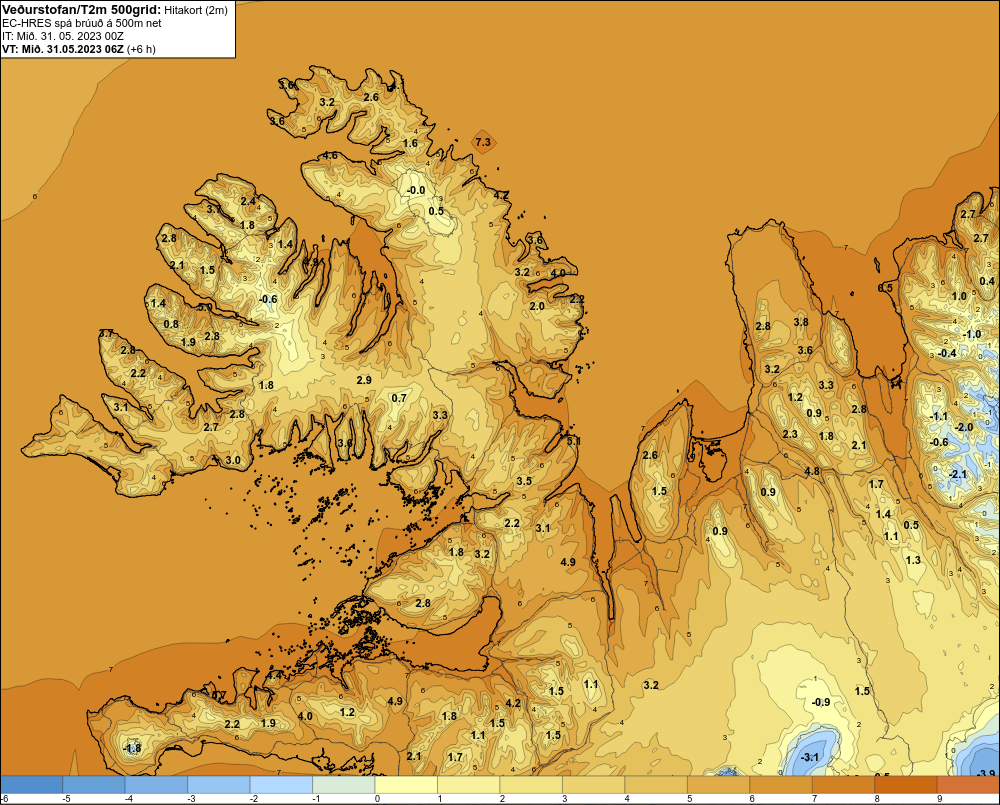This screenshot has width=1000, height=805.
Task: Click the 3.0 temperature value
Action: pos(233,460)
